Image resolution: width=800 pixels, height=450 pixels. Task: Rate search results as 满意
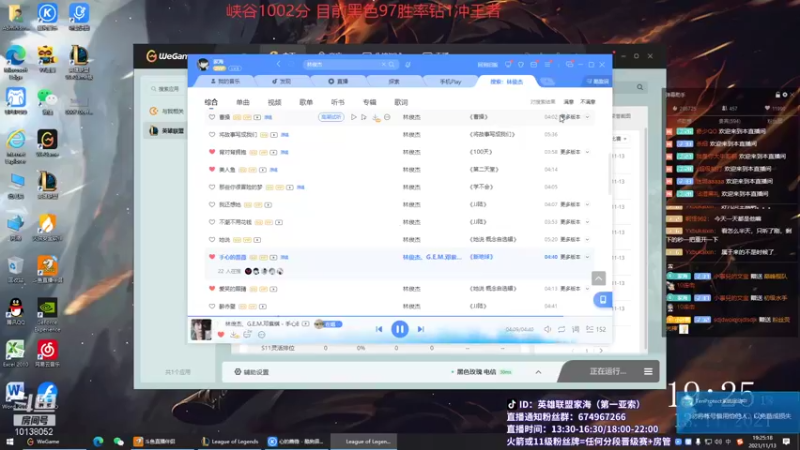[x=569, y=102]
